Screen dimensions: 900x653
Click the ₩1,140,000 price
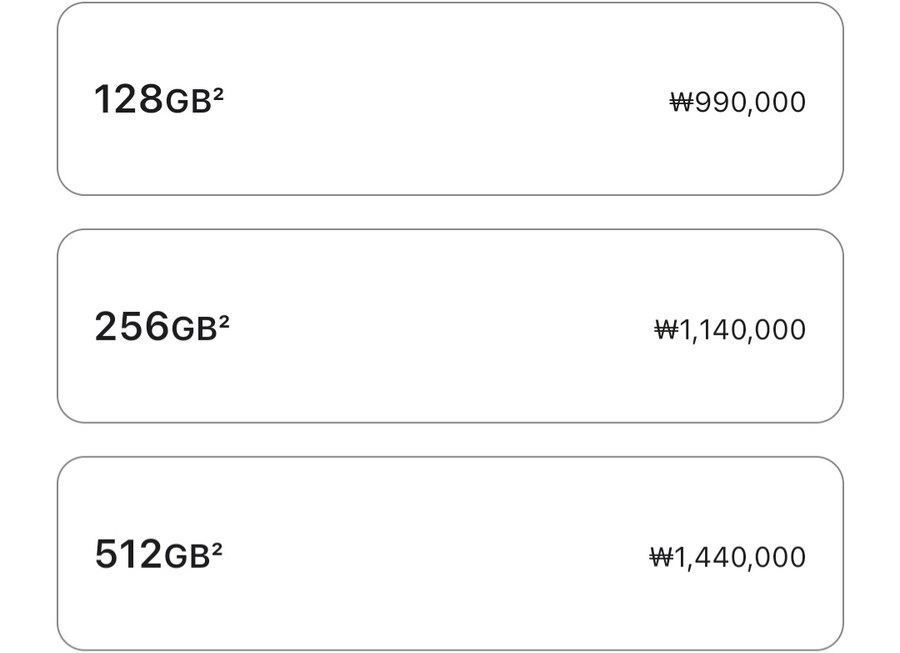[x=730, y=329]
